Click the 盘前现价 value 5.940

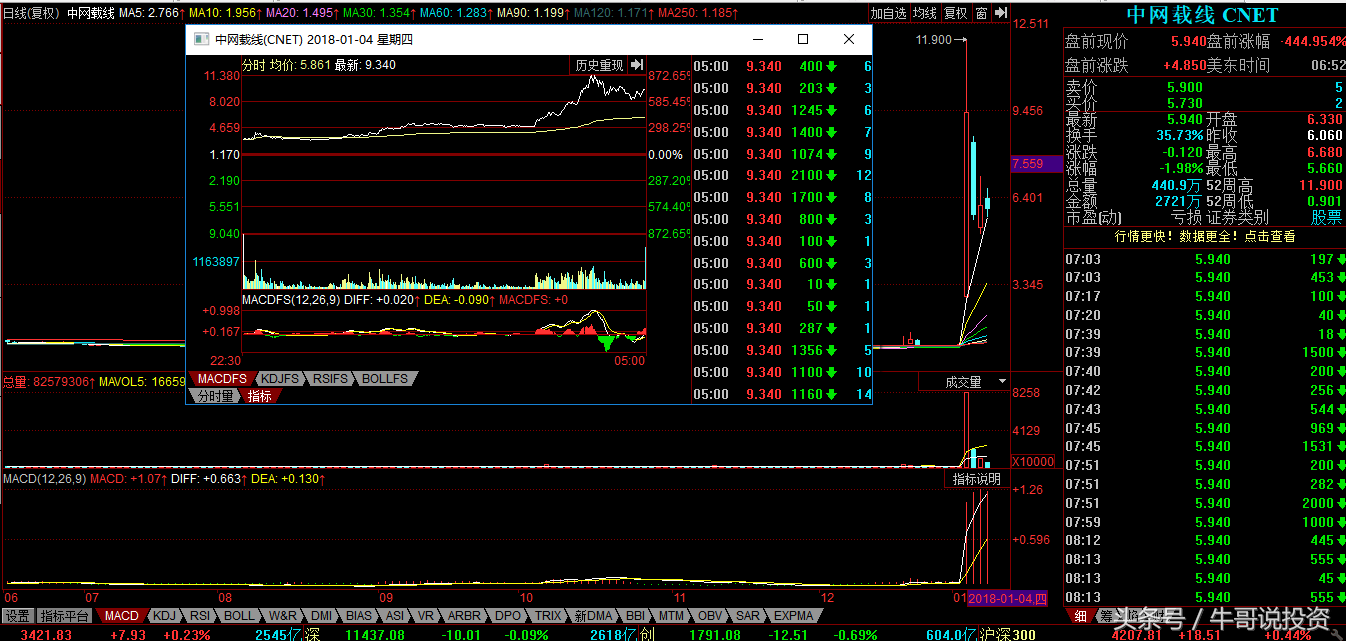coord(1189,41)
